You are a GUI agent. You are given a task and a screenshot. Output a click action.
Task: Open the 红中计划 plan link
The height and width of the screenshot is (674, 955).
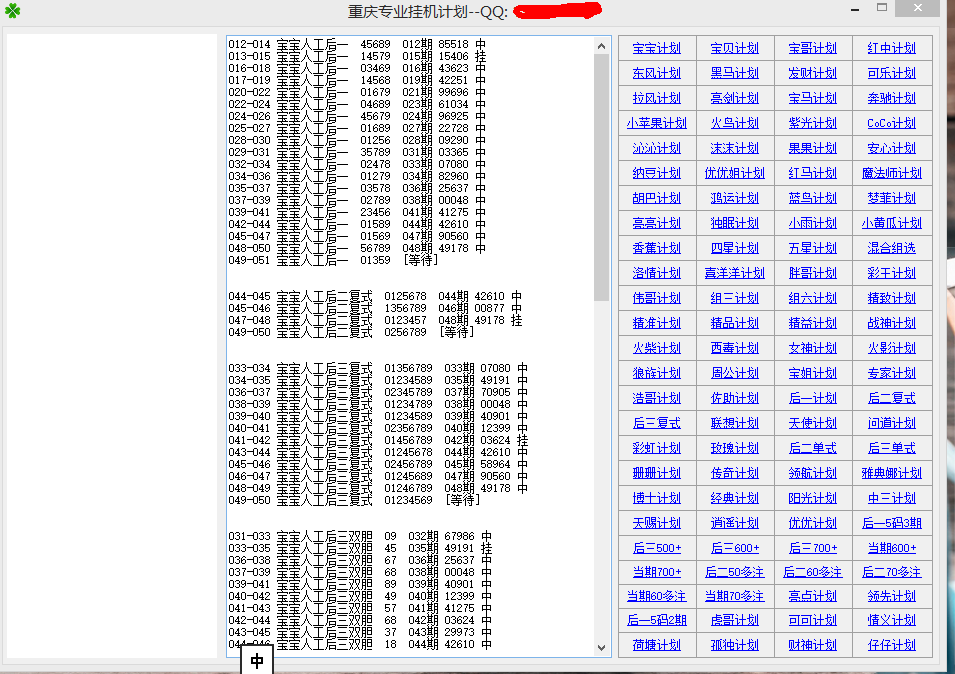(891, 47)
